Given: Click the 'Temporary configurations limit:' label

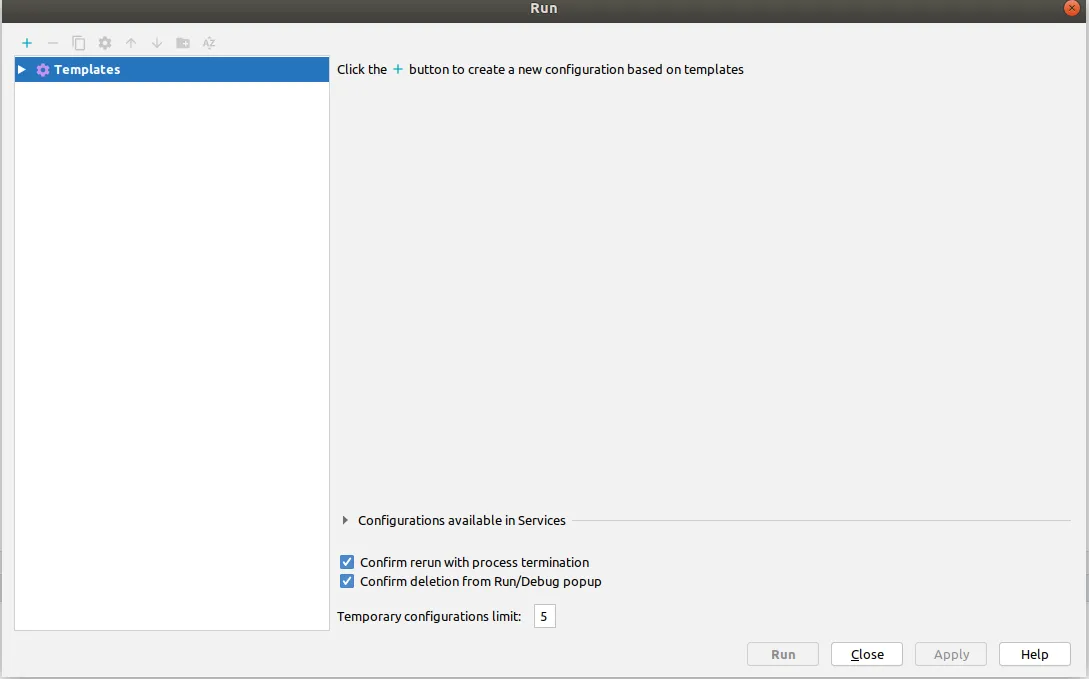Looking at the screenshot, I should pos(429,617).
